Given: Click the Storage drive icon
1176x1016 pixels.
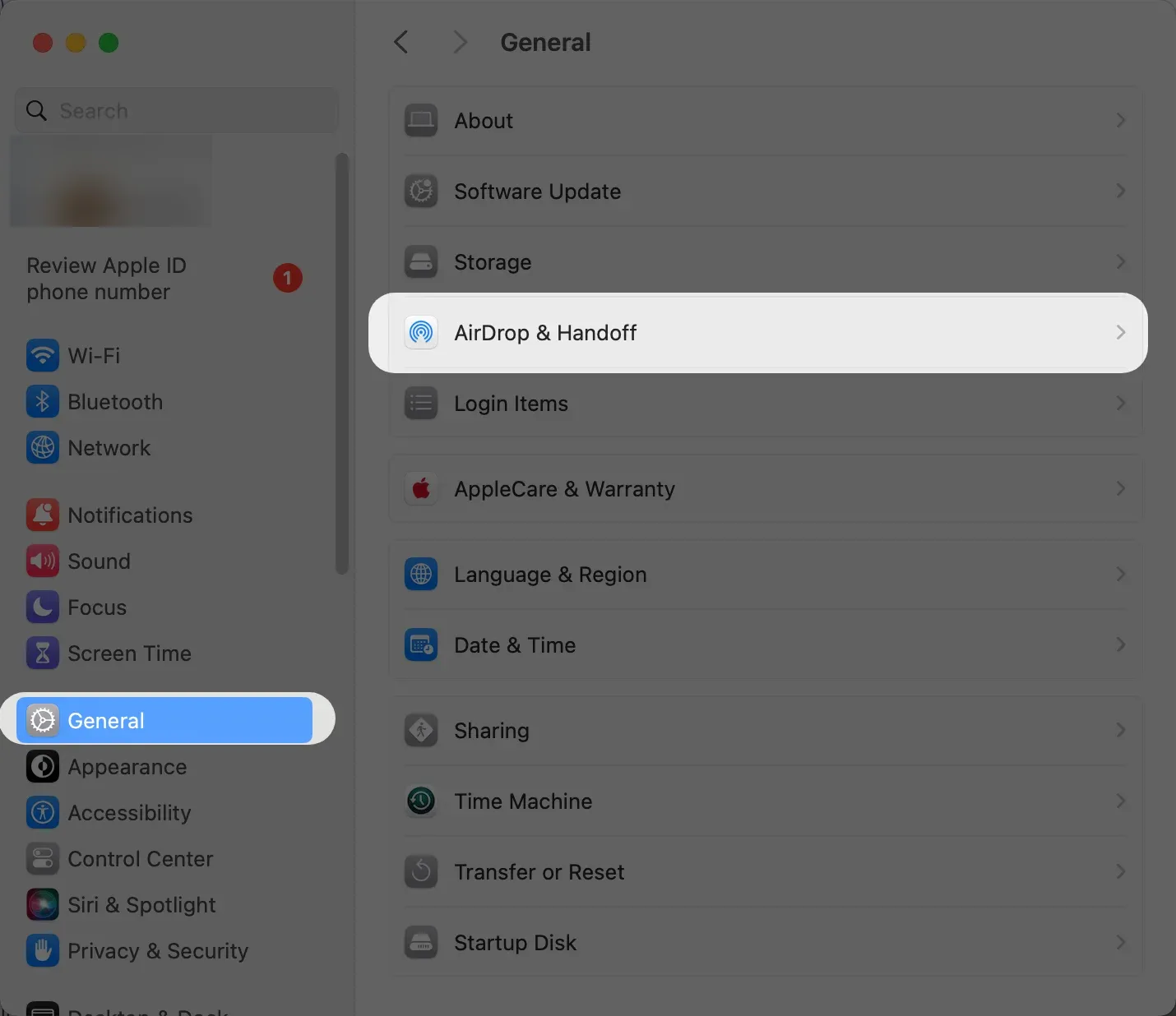Looking at the screenshot, I should [421, 262].
